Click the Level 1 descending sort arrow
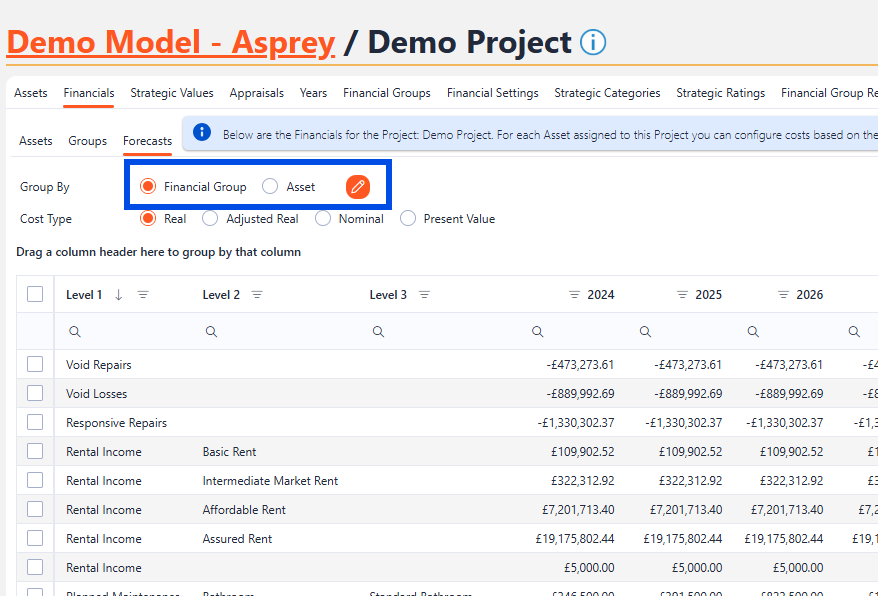This screenshot has height=596, width=878. point(118,295)
